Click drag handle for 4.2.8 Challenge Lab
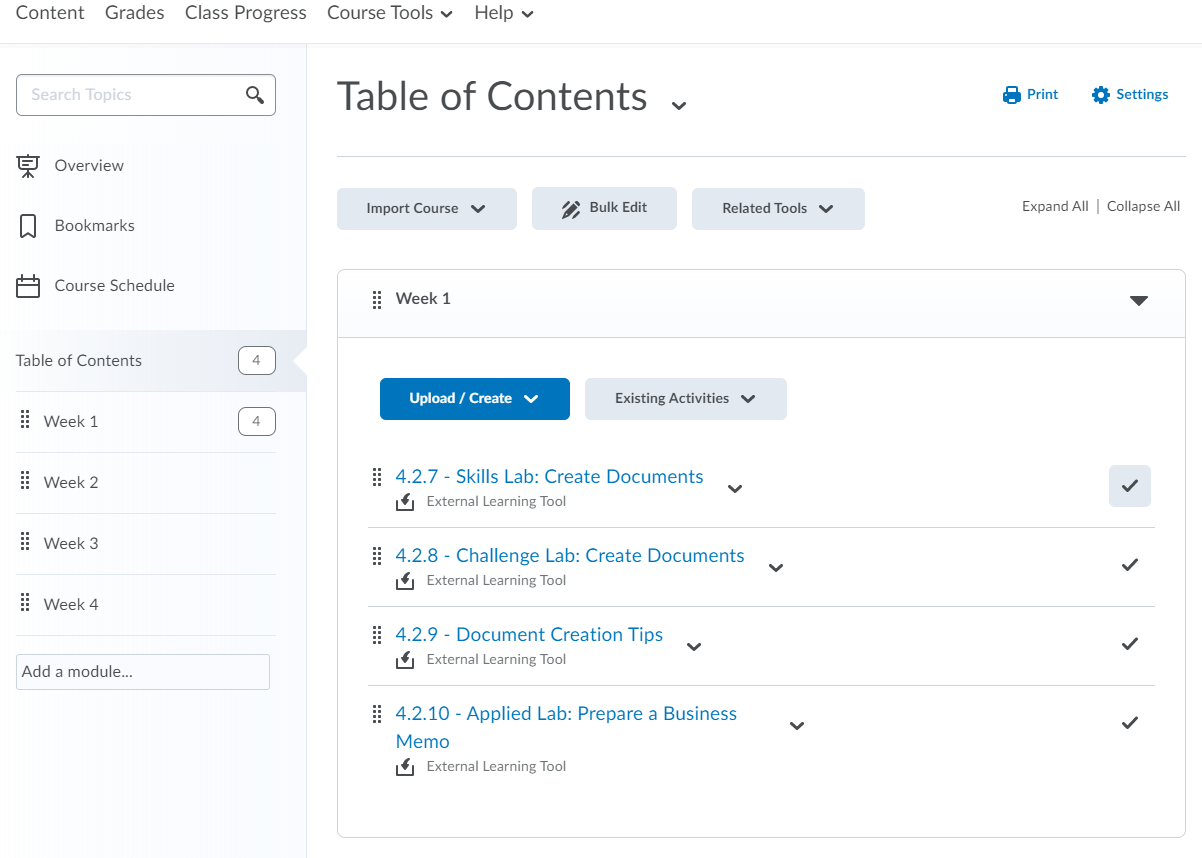 click(x=377, y=556)
